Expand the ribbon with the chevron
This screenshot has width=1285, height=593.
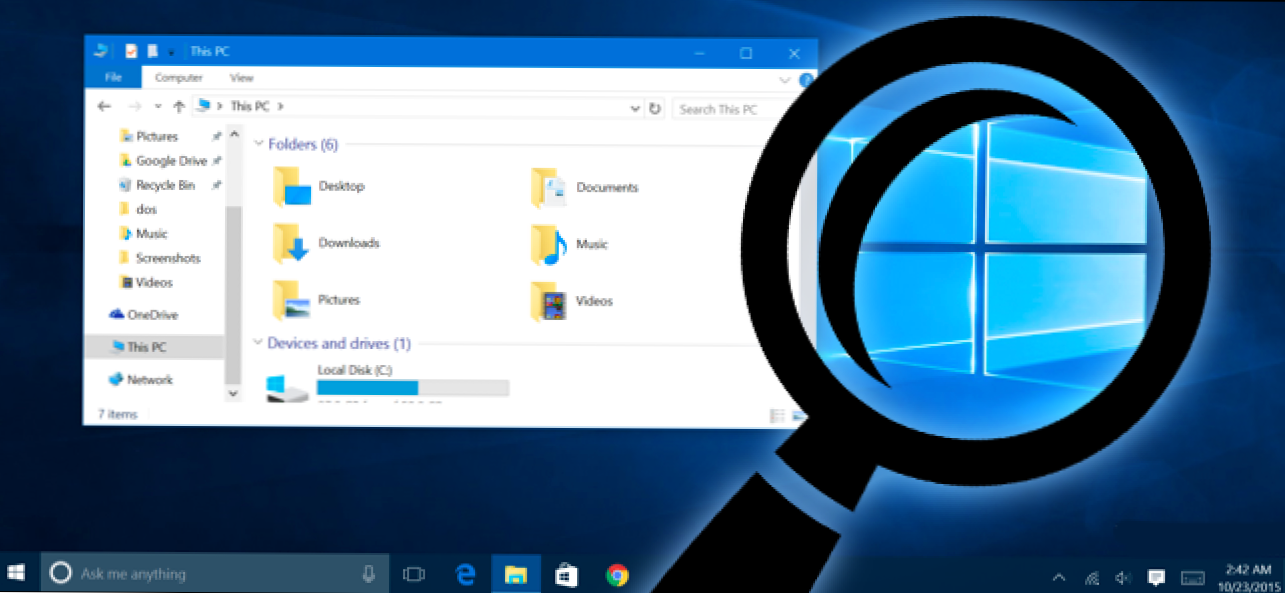785,79
